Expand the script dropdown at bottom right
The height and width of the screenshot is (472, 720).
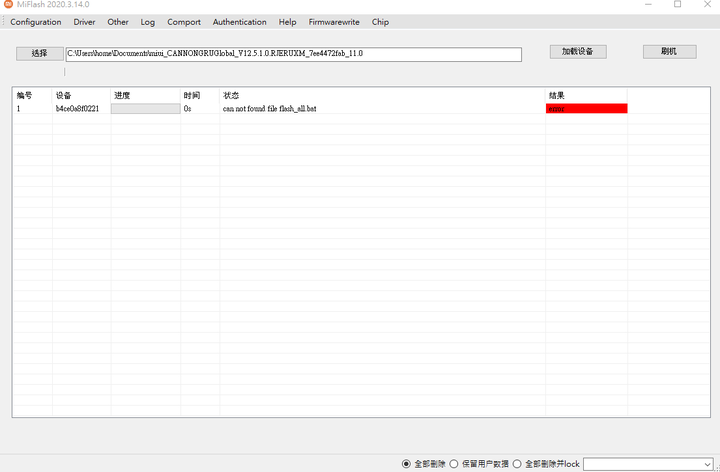click(x=707, y=464)
